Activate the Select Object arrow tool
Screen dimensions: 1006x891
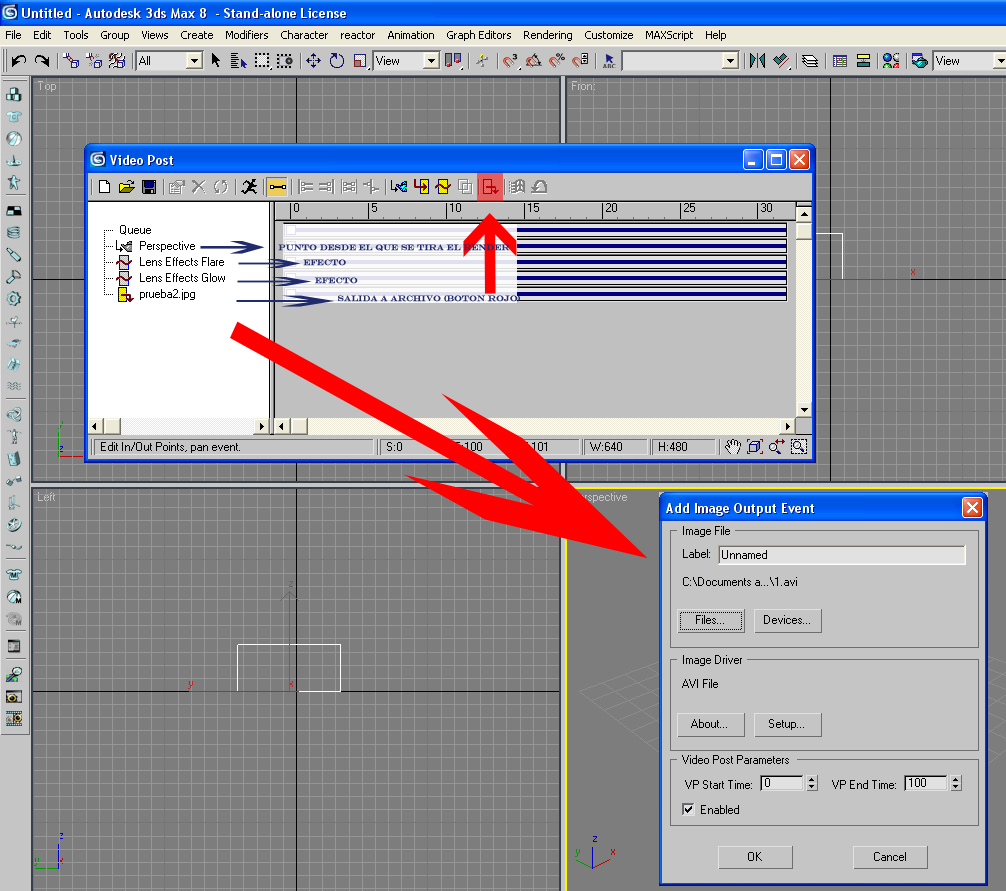tap(216, 61)
